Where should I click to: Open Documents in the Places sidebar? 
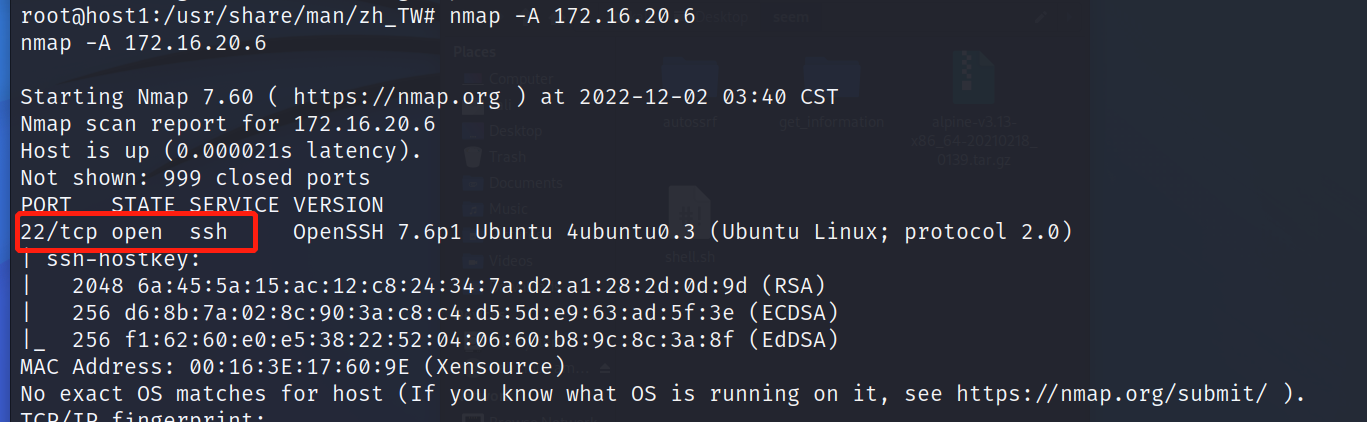point(516,182)
